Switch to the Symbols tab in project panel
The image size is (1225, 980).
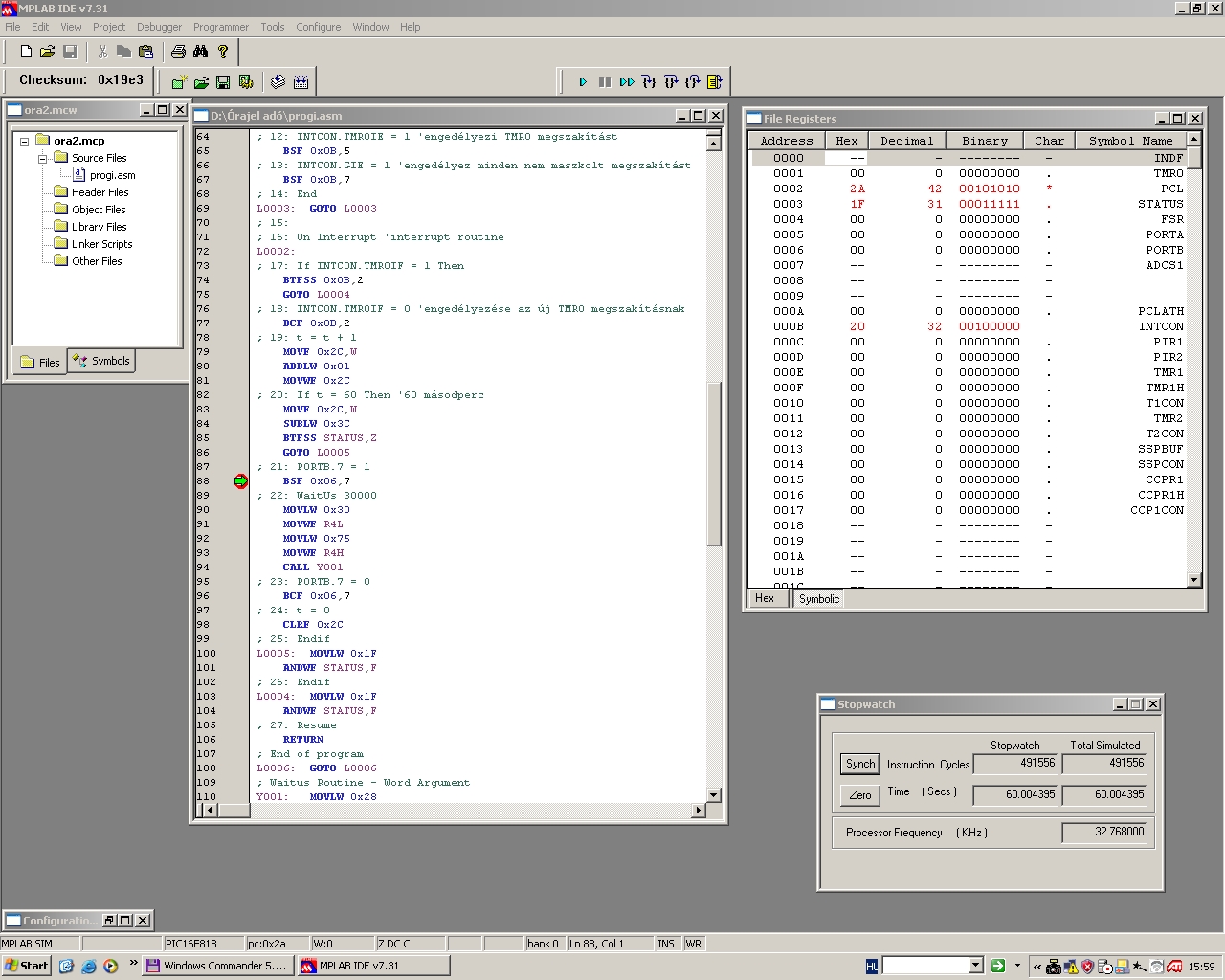pos(101,362)
